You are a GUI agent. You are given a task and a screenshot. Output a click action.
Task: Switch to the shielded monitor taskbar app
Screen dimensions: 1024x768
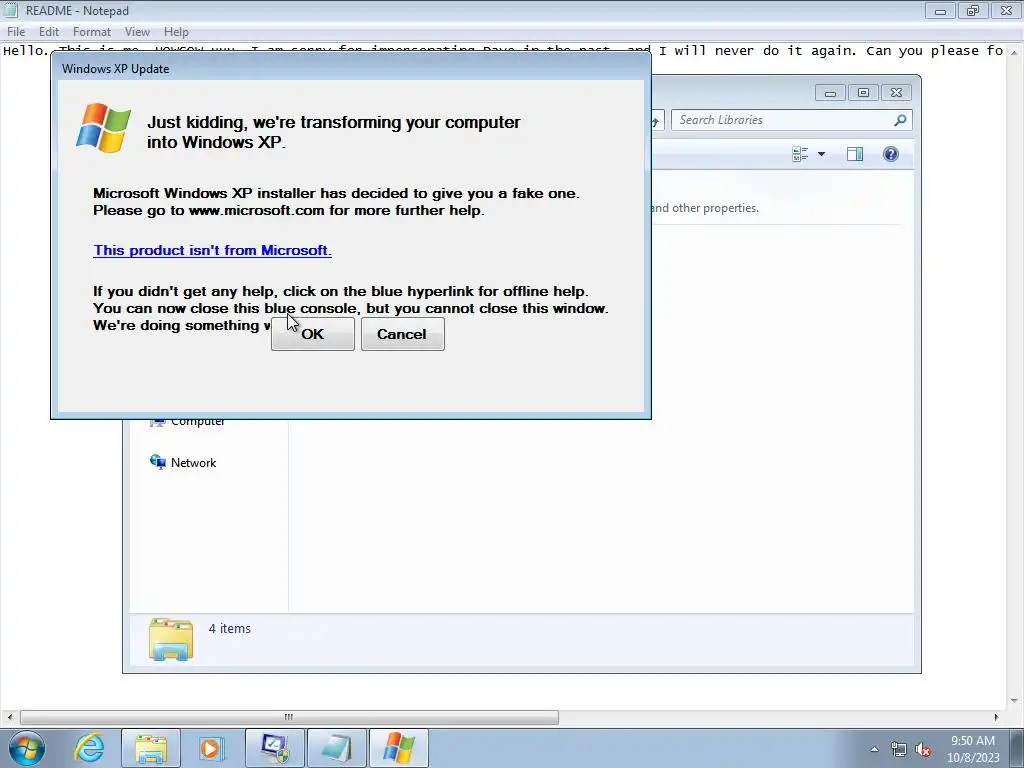[x=274, y=748]
